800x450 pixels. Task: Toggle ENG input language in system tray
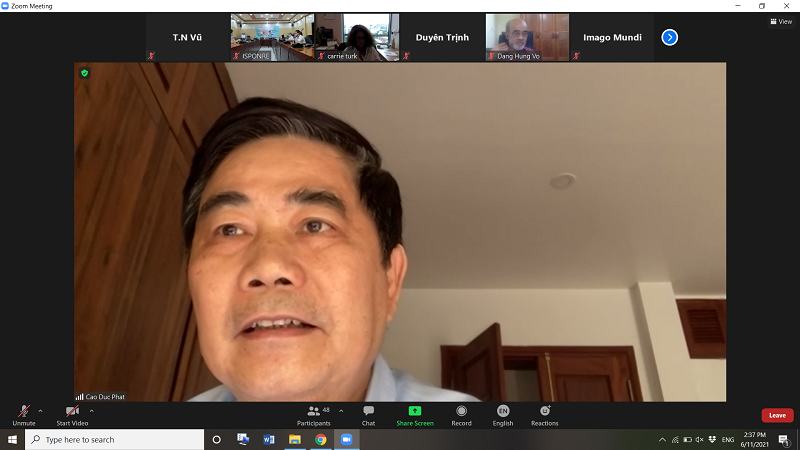click(728, 440)
